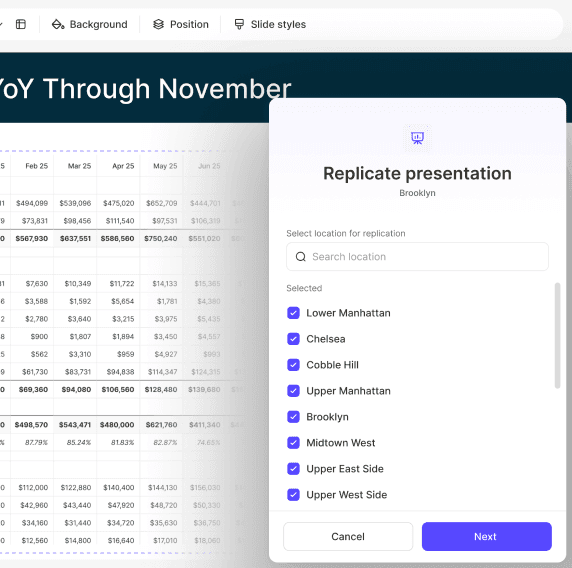Viewport: 572px width, 568px height.
Task: Click the Position layers icon
Action: (x=158, y=24)
